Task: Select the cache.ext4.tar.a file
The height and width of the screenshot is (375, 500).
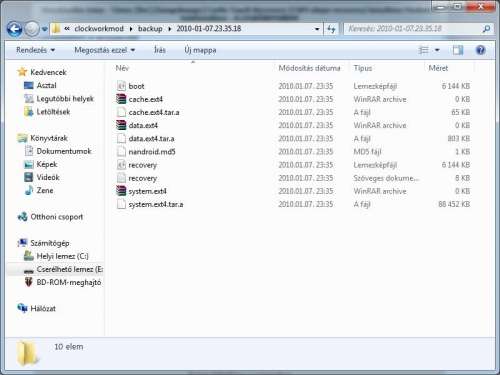Action: (154, 113)
